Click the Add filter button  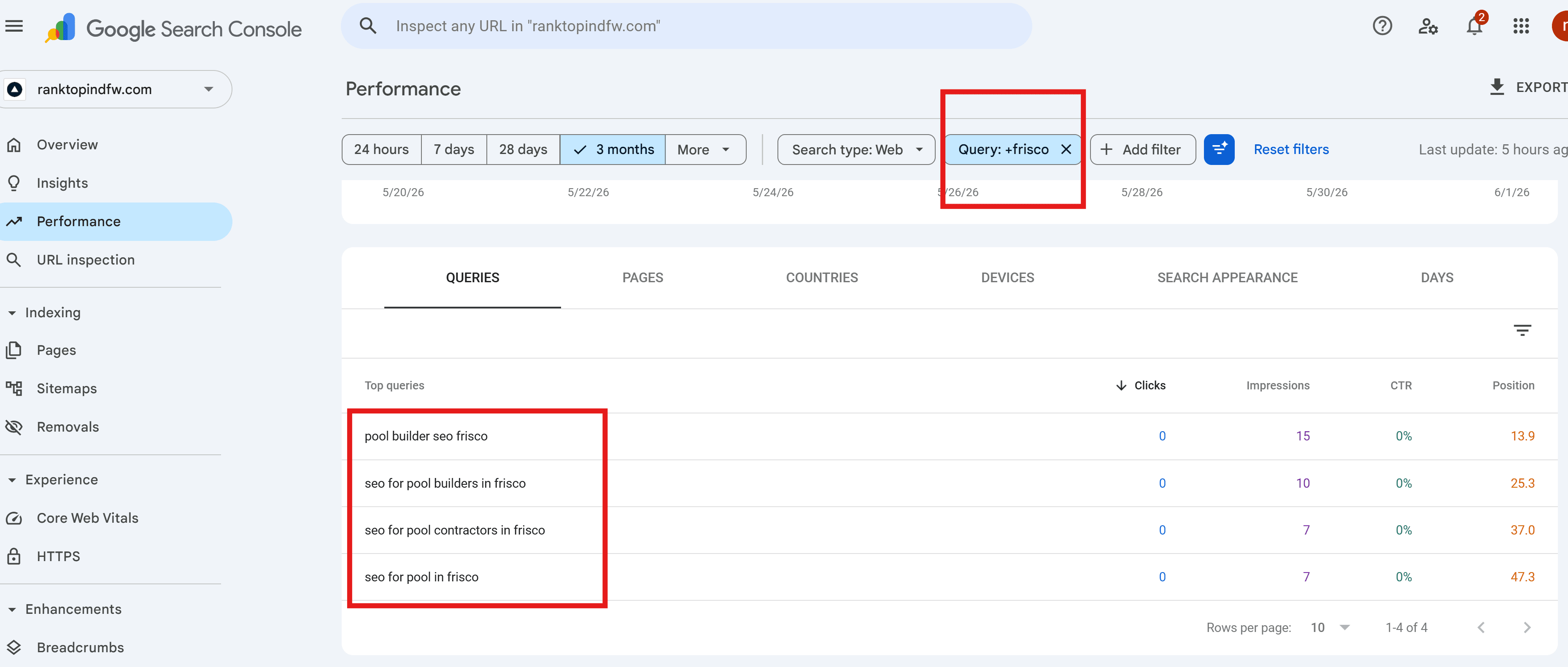coord(1142,150)
